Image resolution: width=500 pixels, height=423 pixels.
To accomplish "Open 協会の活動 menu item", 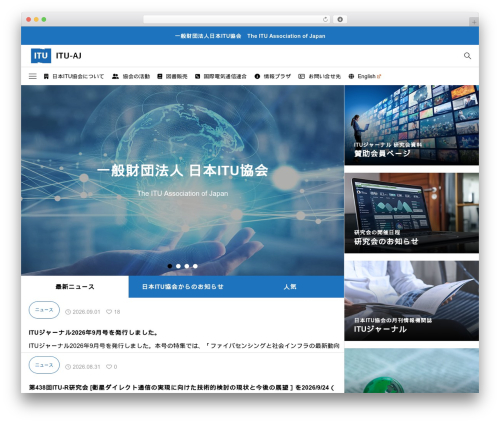I will pos(136,76).
